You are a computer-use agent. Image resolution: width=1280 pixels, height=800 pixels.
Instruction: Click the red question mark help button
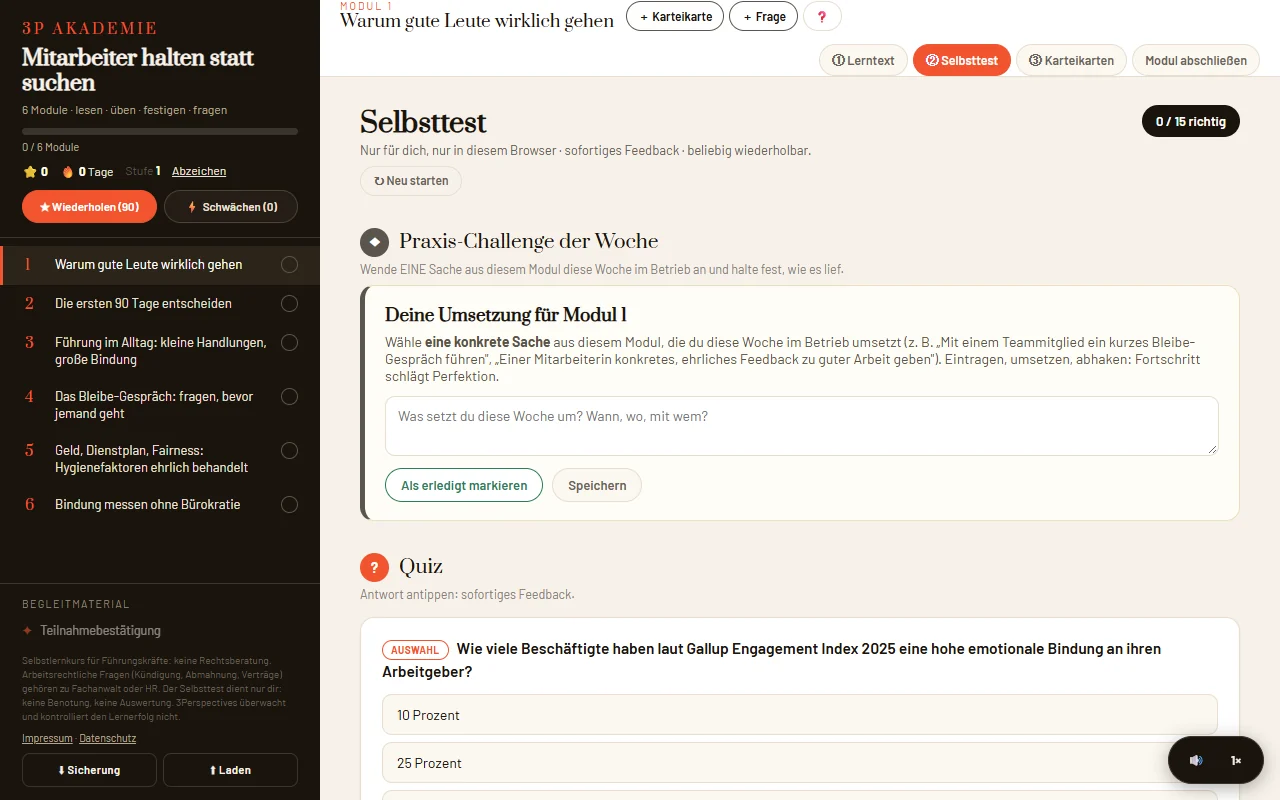(822, 17)
